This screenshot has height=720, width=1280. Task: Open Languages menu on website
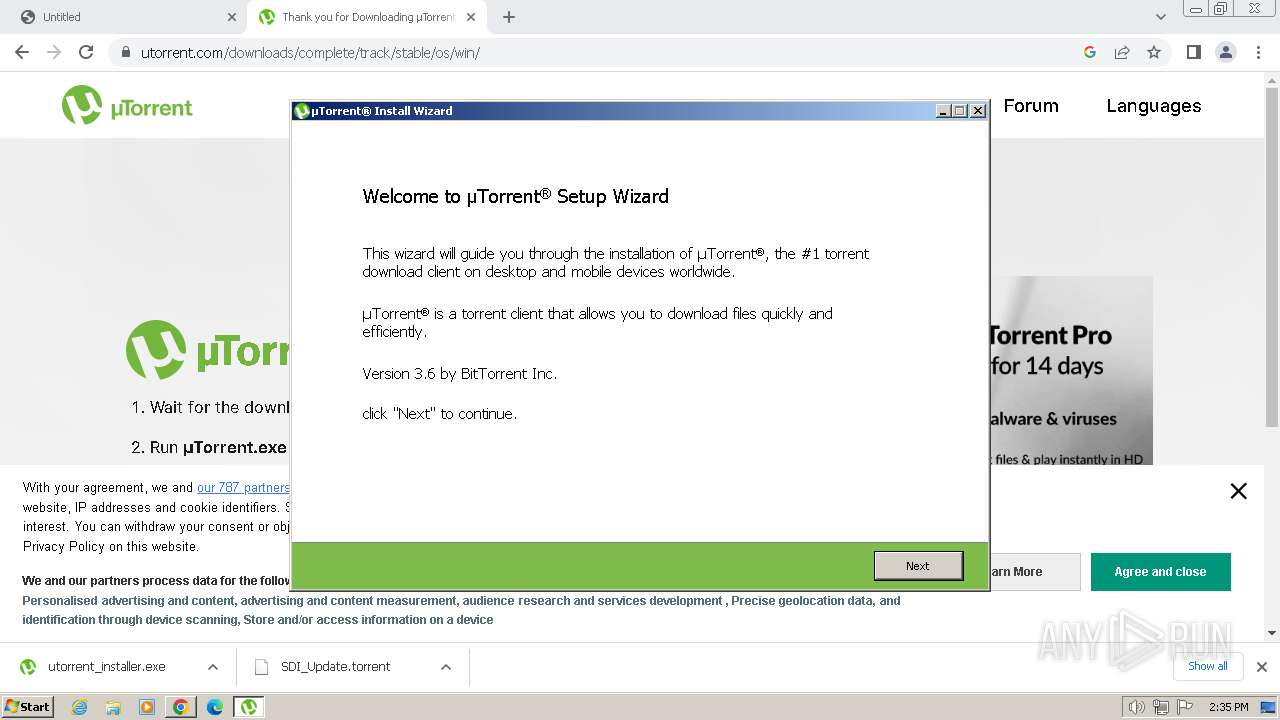click(x=1153, y=105)
